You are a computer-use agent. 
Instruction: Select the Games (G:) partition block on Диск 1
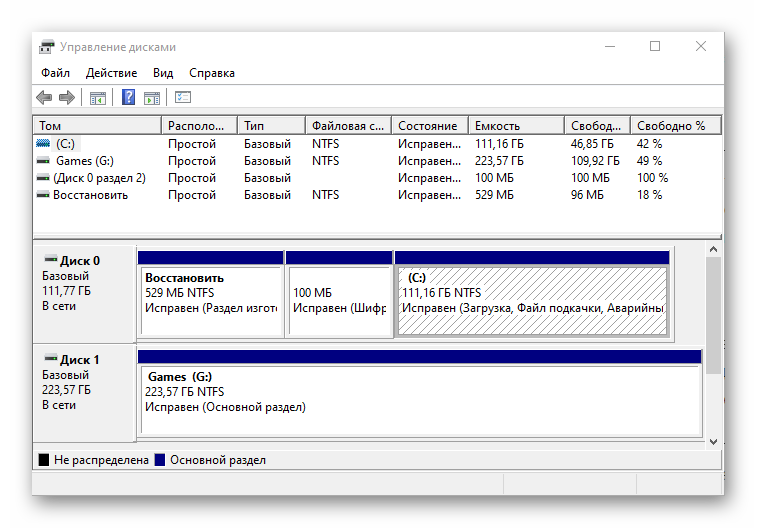click(420, 393)
